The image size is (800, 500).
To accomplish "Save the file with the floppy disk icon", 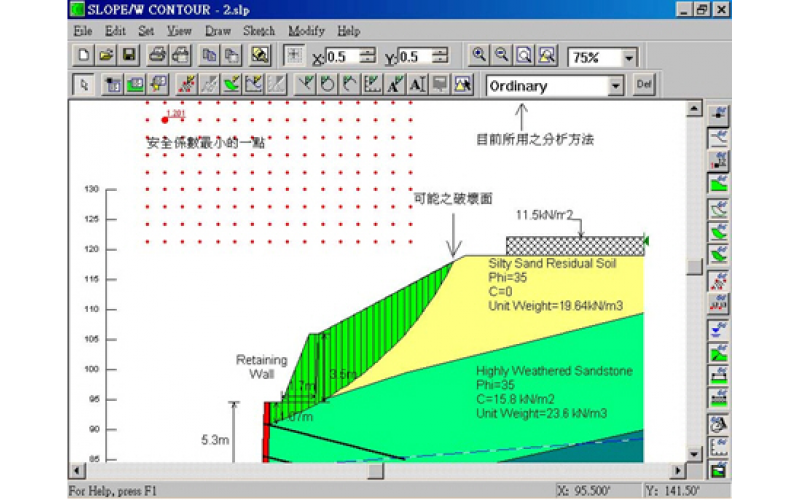I will tap(129, 55).
